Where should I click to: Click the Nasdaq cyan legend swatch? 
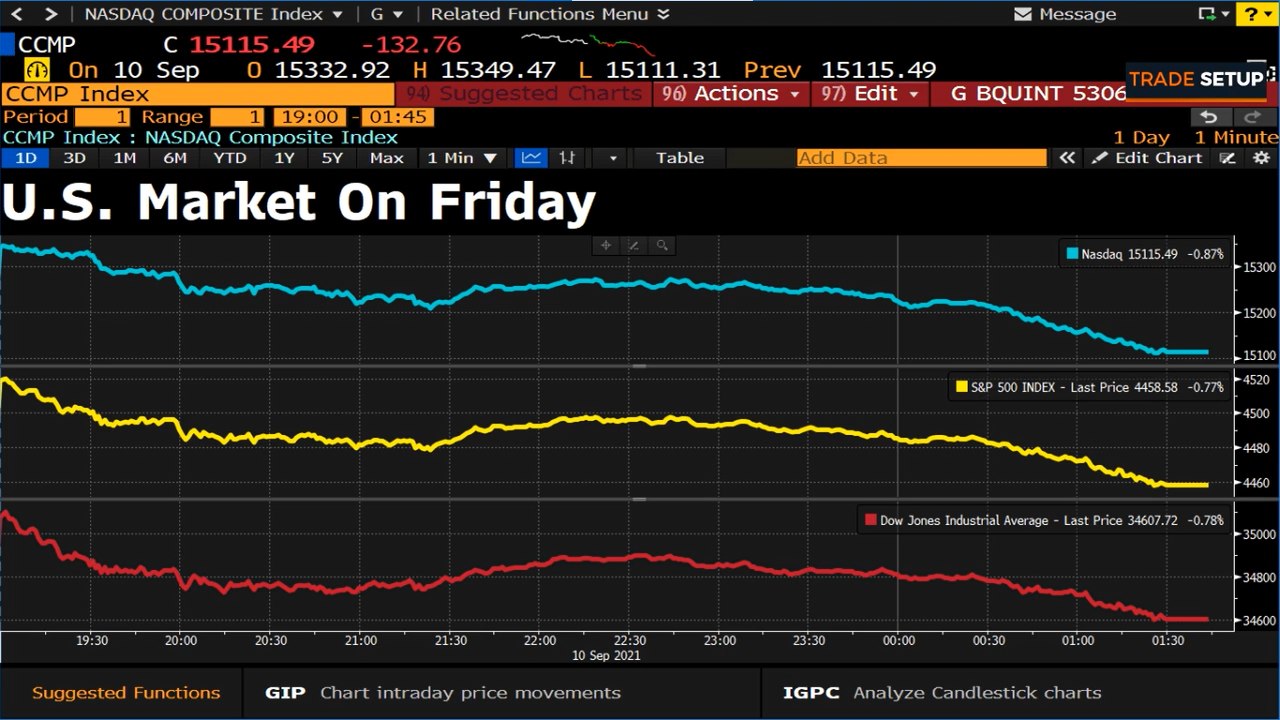coord(1072,254)
